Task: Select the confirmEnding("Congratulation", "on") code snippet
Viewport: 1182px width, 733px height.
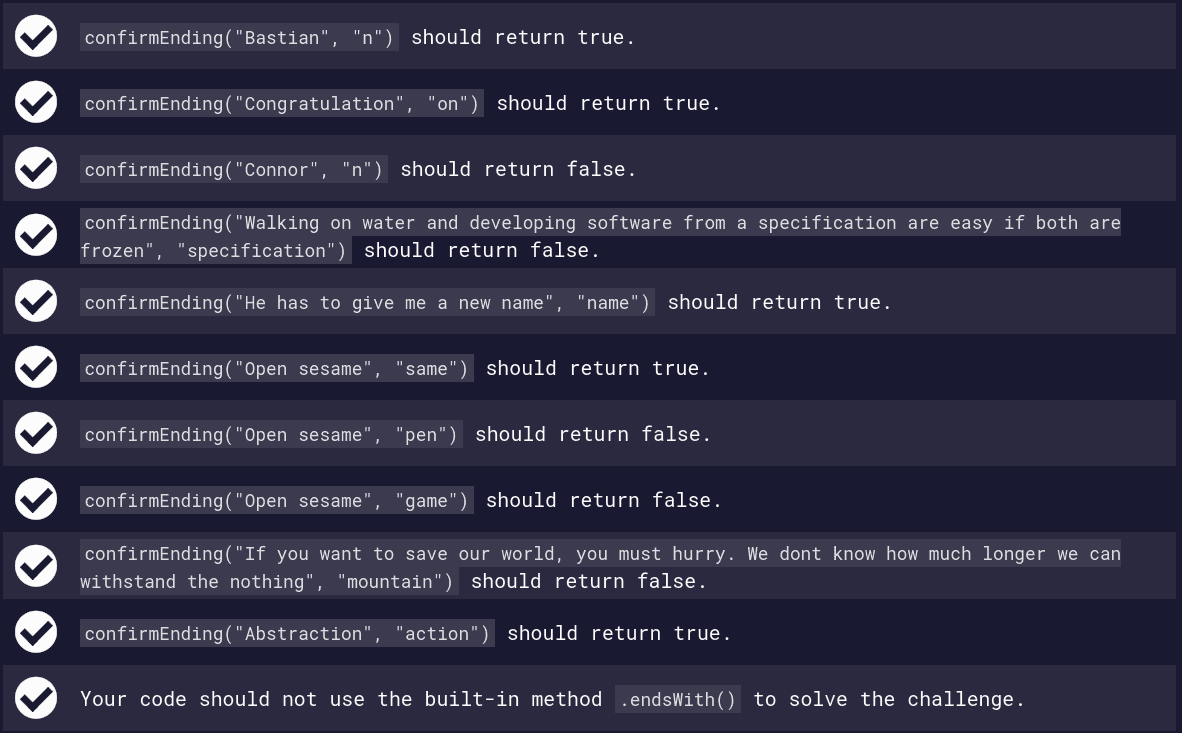Action: (x=282, y=103)
